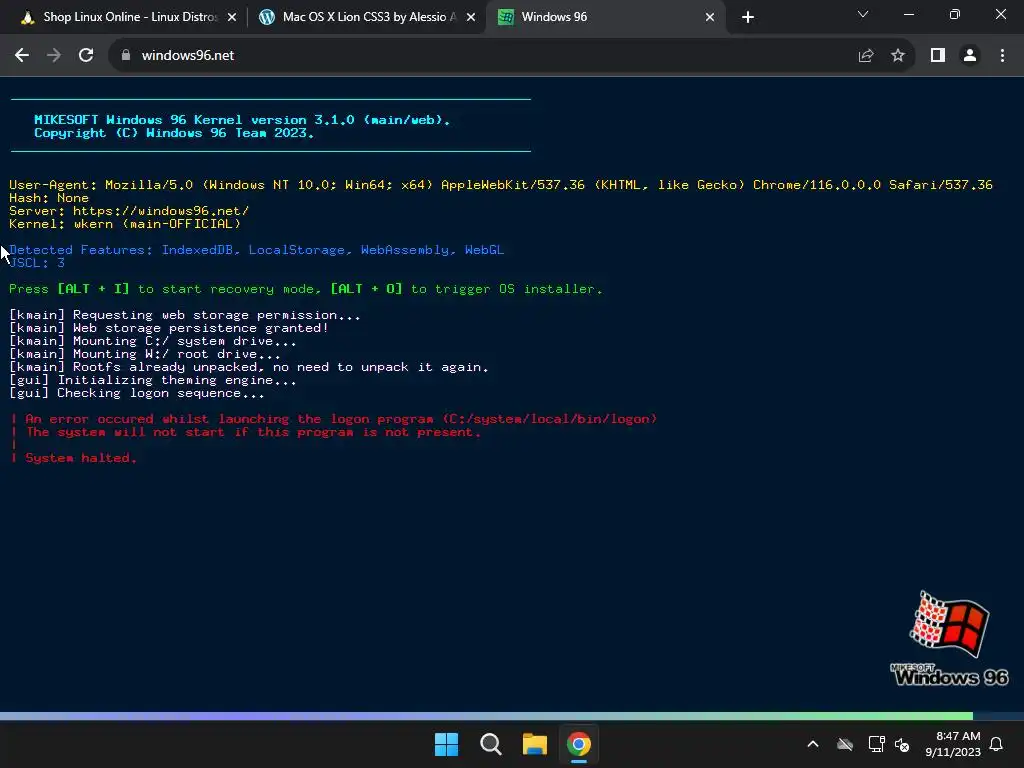Viewport: 1024px width, 768px height.
Task: Open the Windows Start menu
Action: 447,744
